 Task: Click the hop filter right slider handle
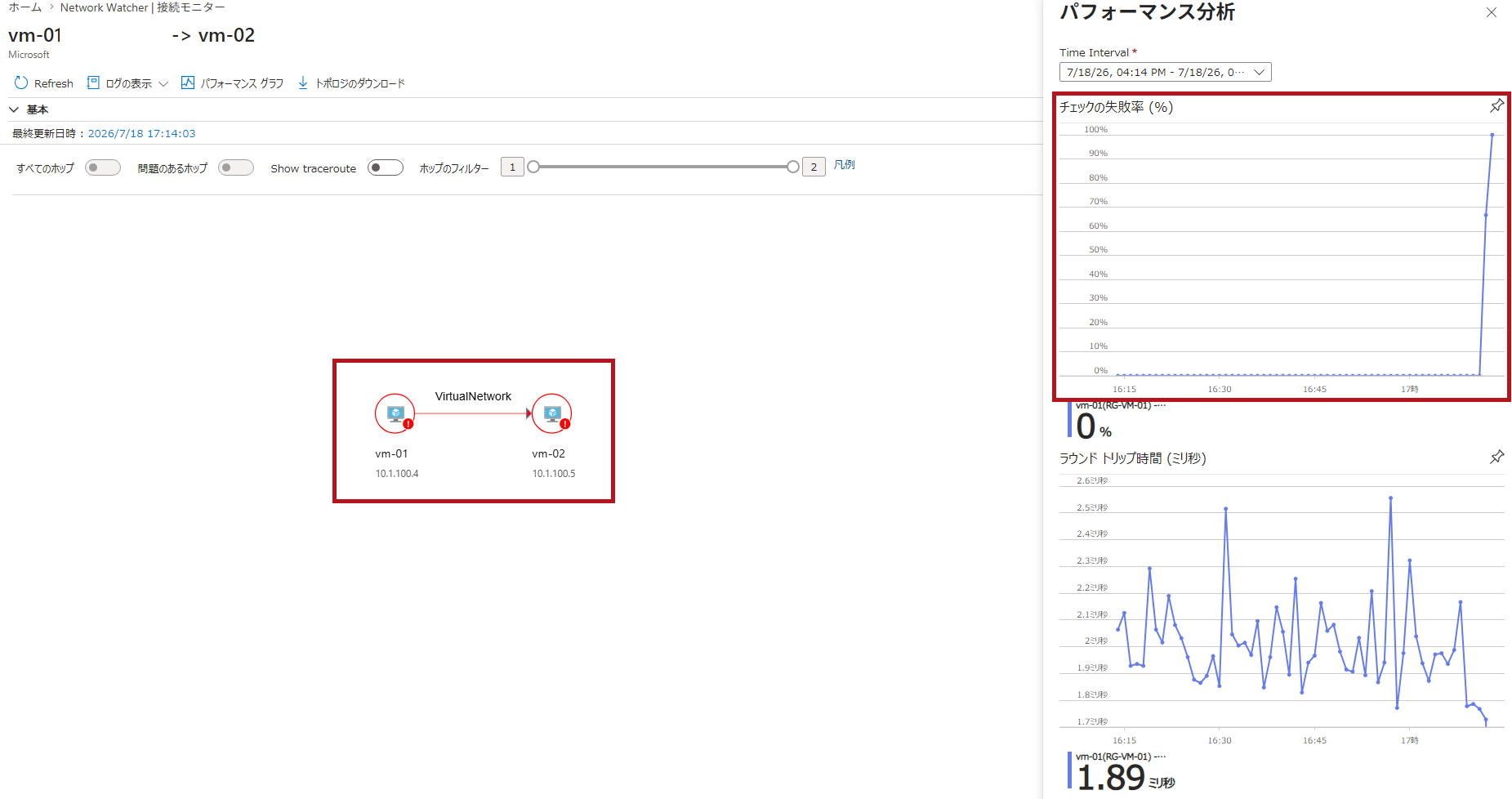(x=792, y=167)
